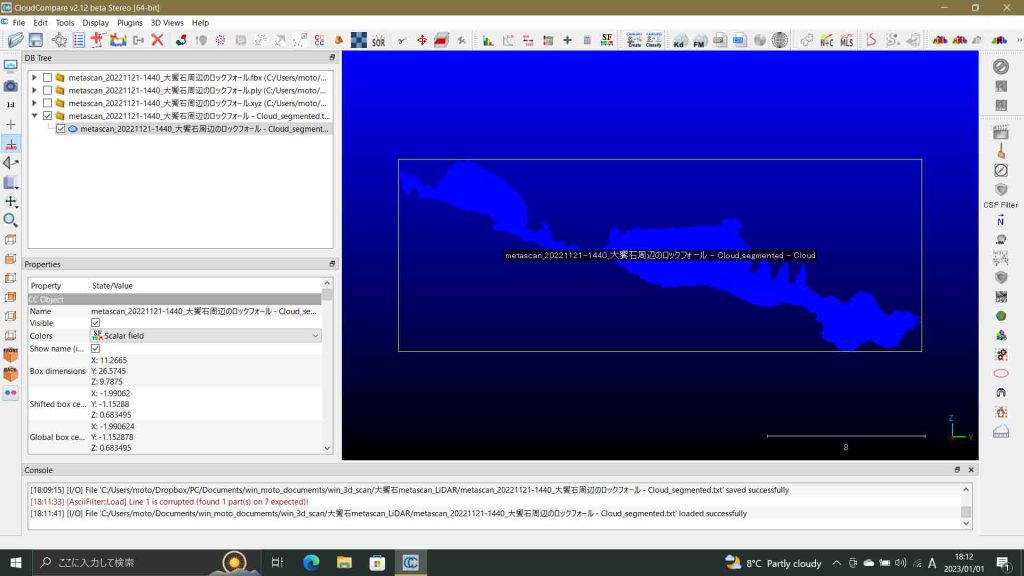Click the red X Delete icon
The height and width of the screenshot is (576, 1024).
pyautogui.click(x=157, y=40)
